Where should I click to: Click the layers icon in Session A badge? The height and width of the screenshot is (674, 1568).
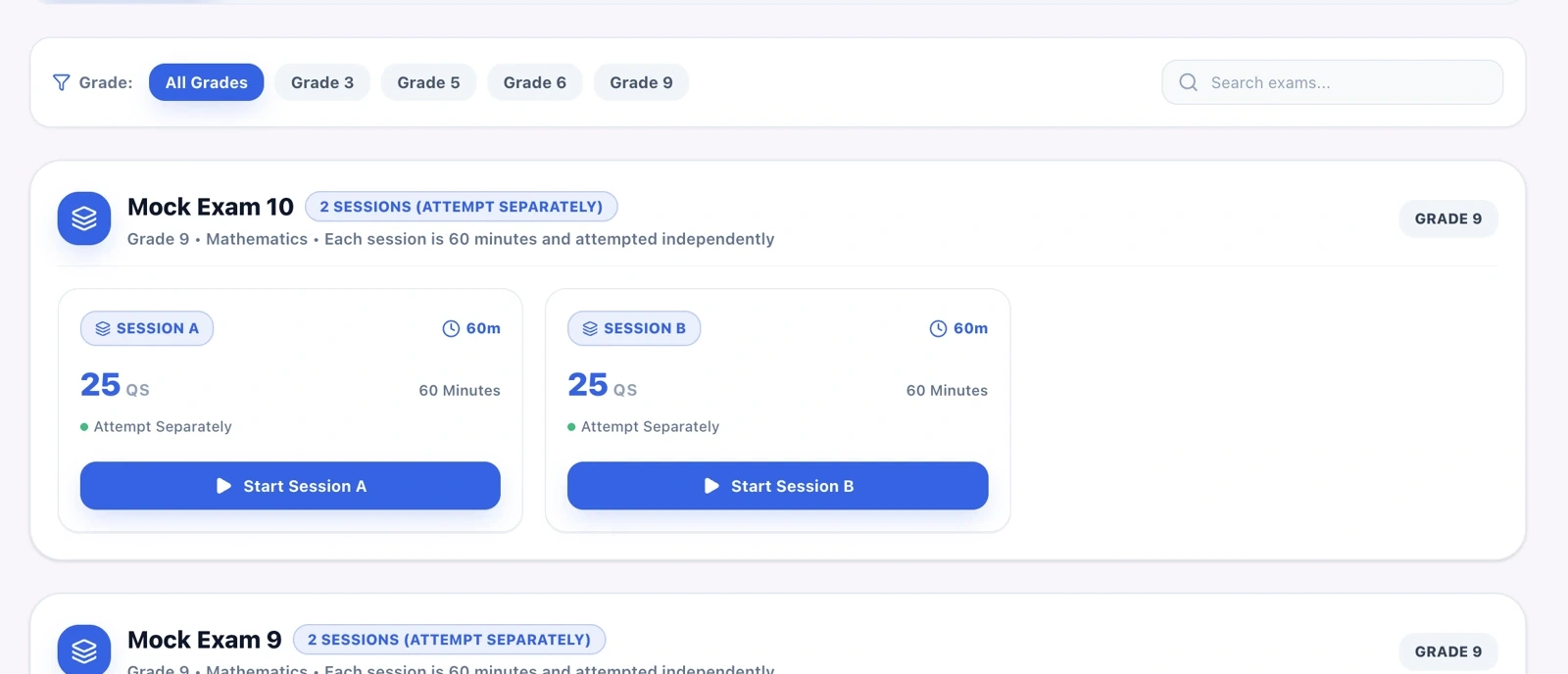click(x=103, y=328)
